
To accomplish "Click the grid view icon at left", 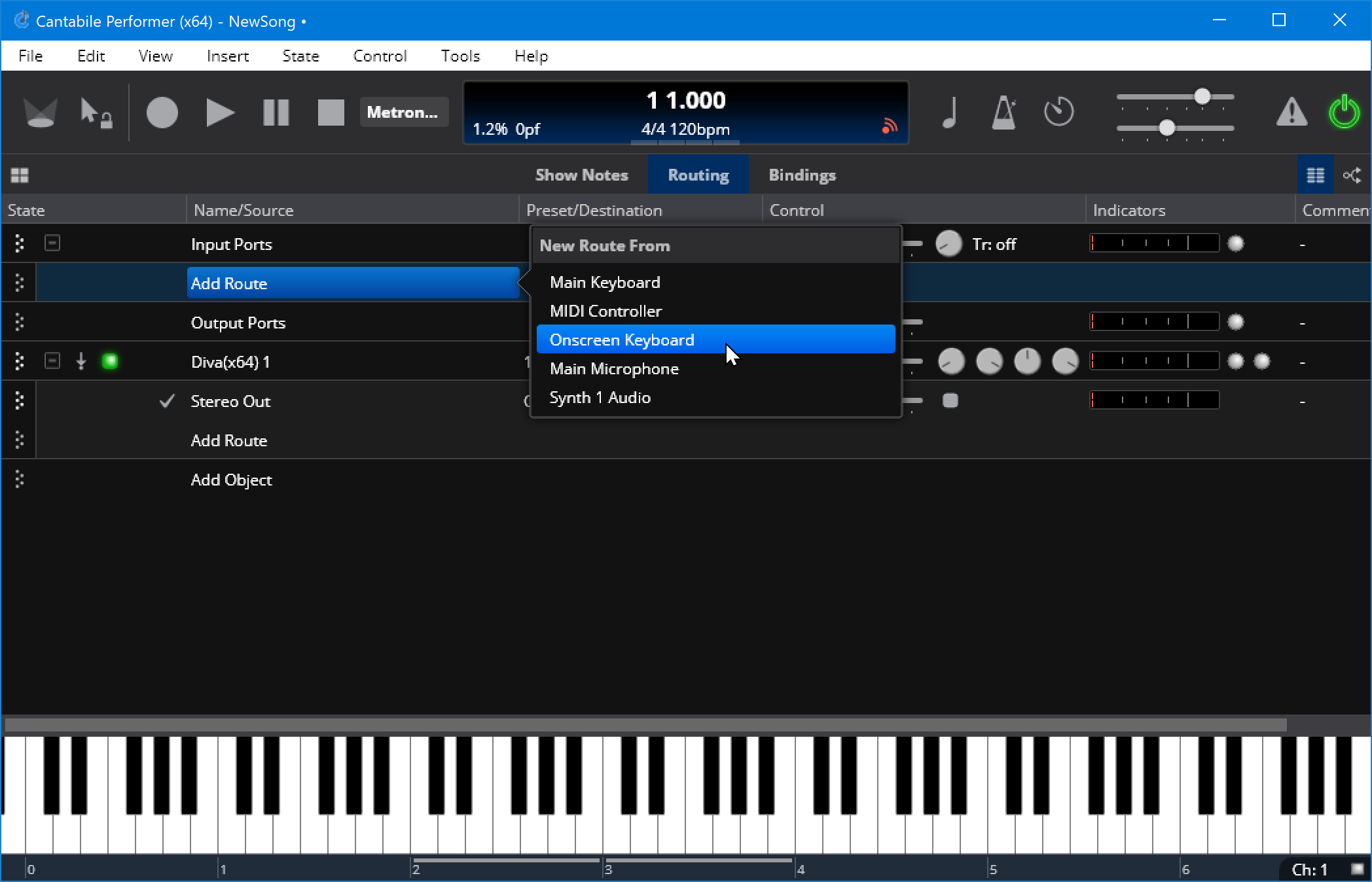I will 20,175.
